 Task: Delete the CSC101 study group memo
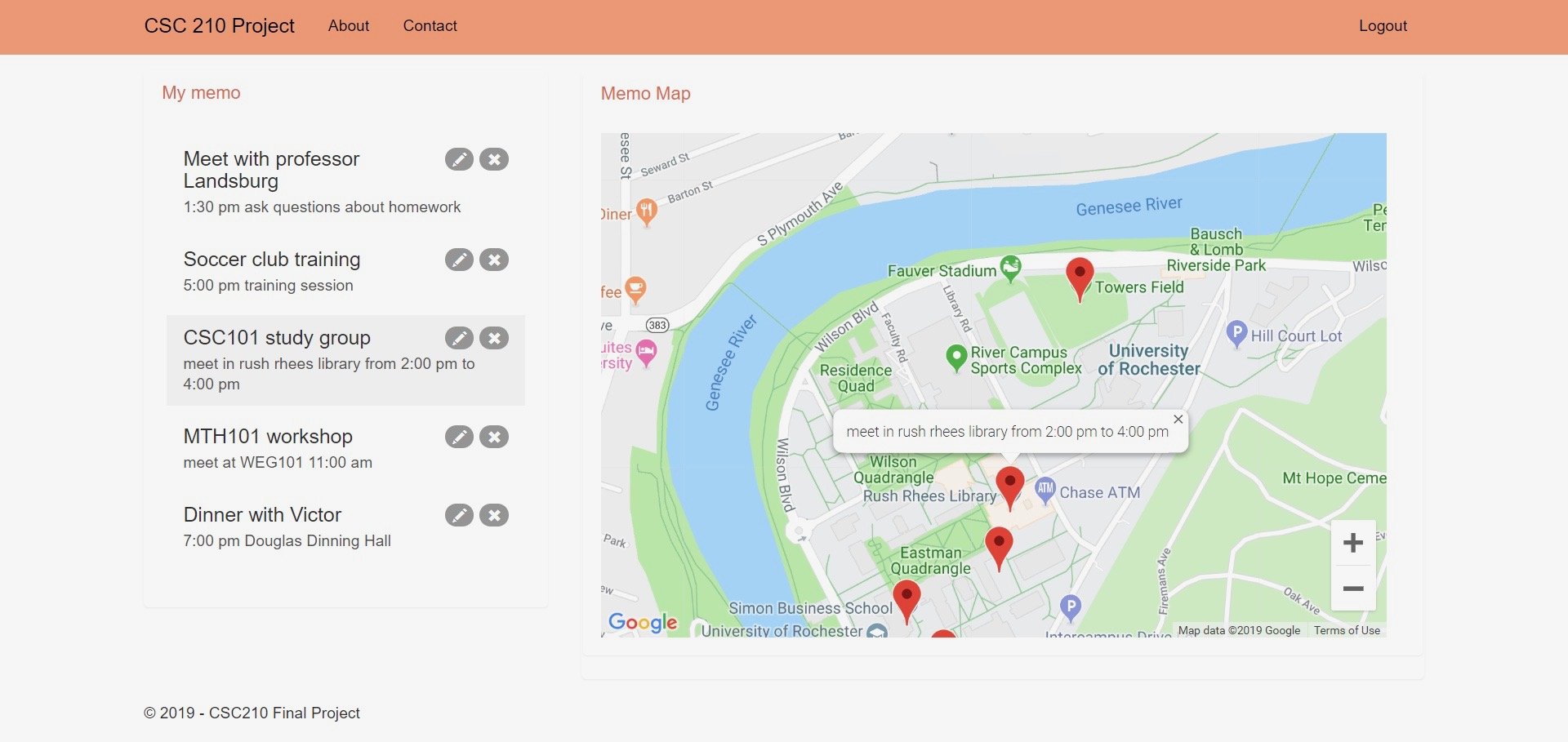coord(494,338)
